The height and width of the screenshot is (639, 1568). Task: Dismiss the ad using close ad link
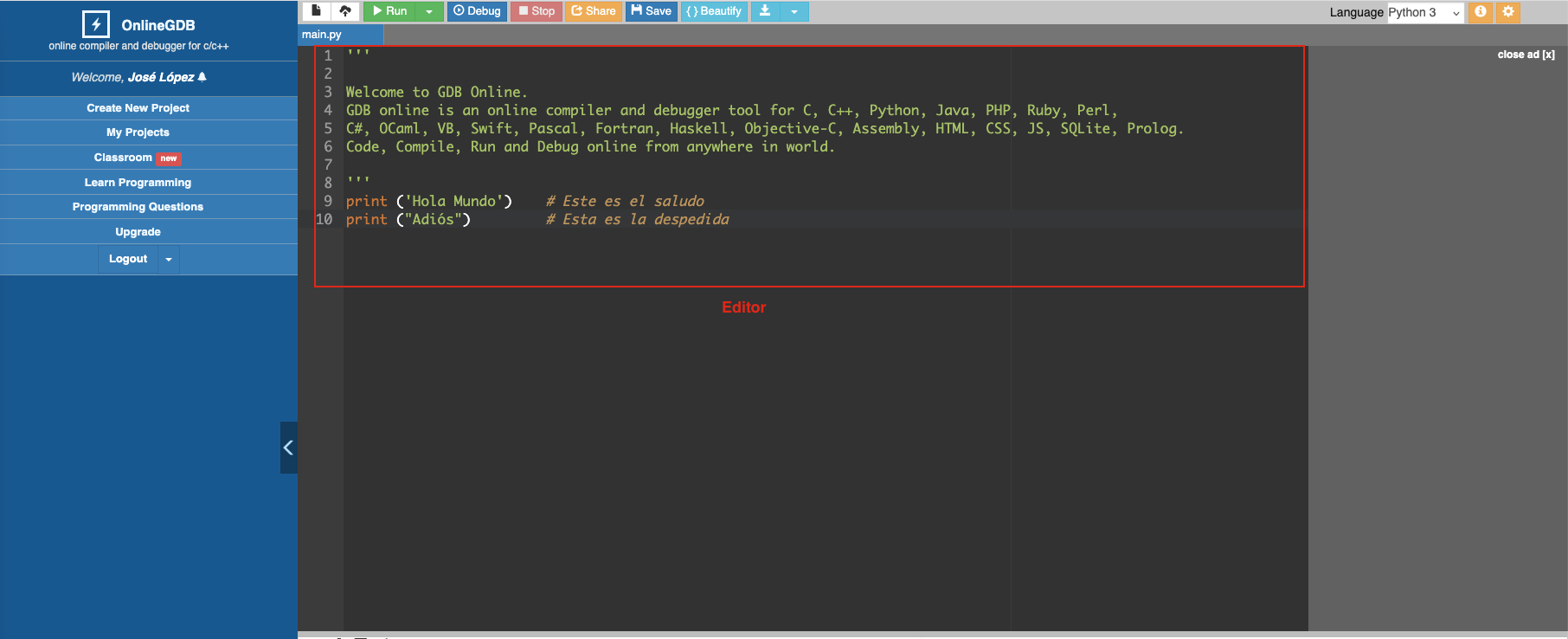point(1526,55)
